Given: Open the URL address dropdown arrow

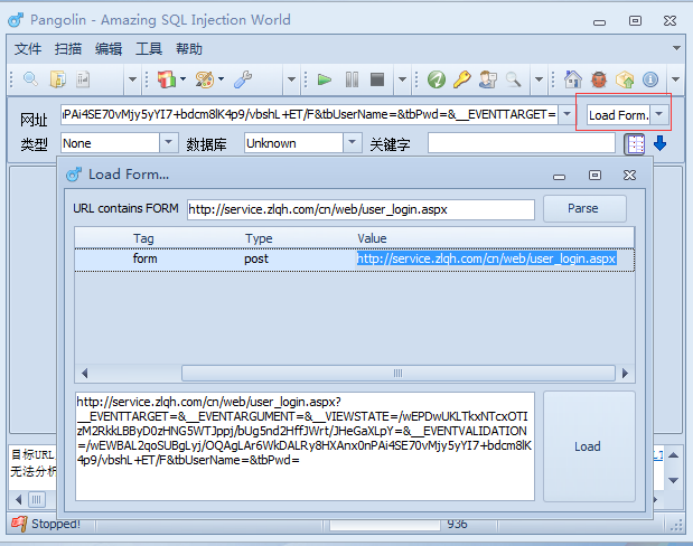Looking at the screenshot, I should click(x=567, y=115).
